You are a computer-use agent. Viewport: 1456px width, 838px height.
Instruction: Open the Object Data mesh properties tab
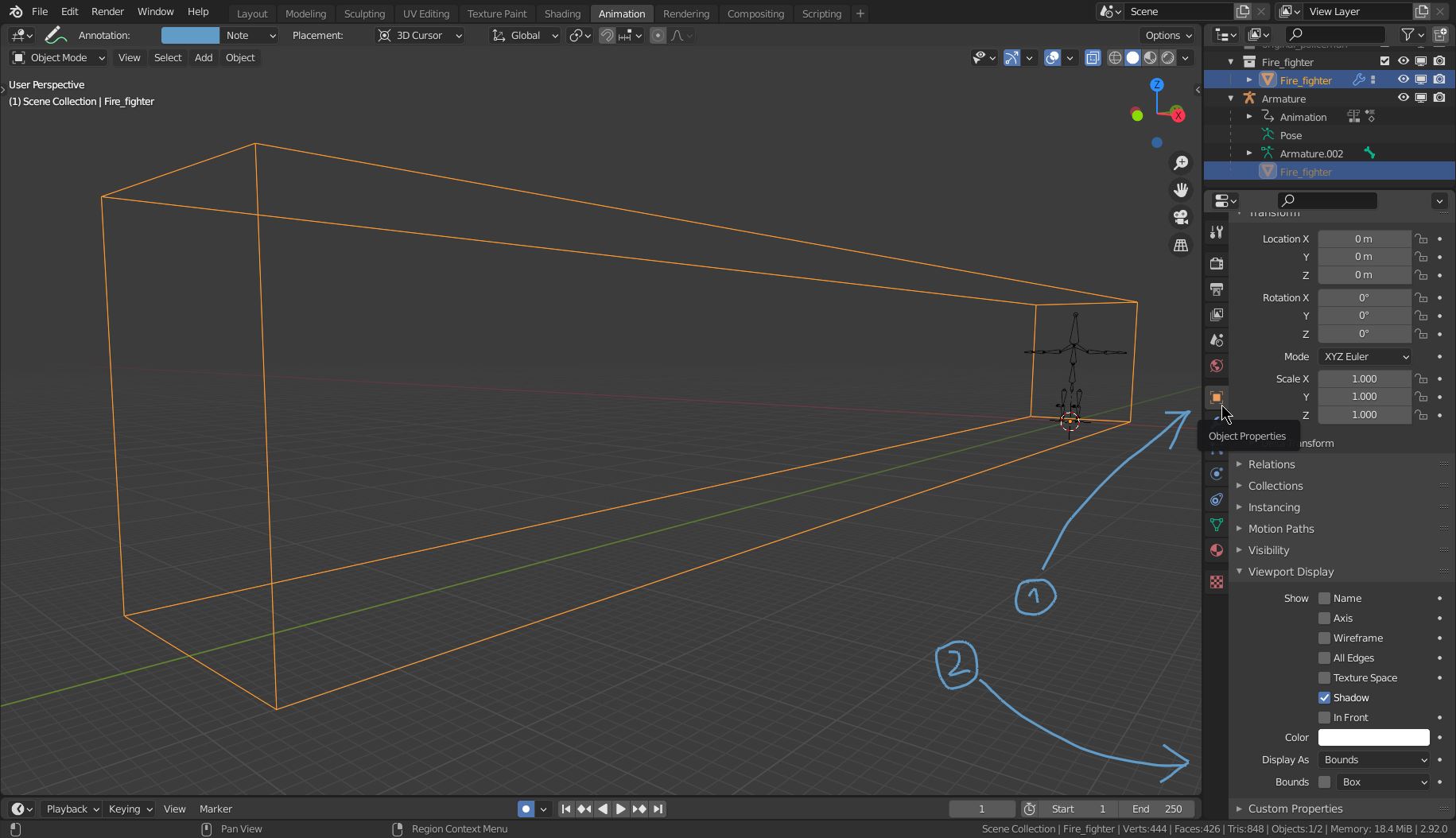click(1216, 525)
